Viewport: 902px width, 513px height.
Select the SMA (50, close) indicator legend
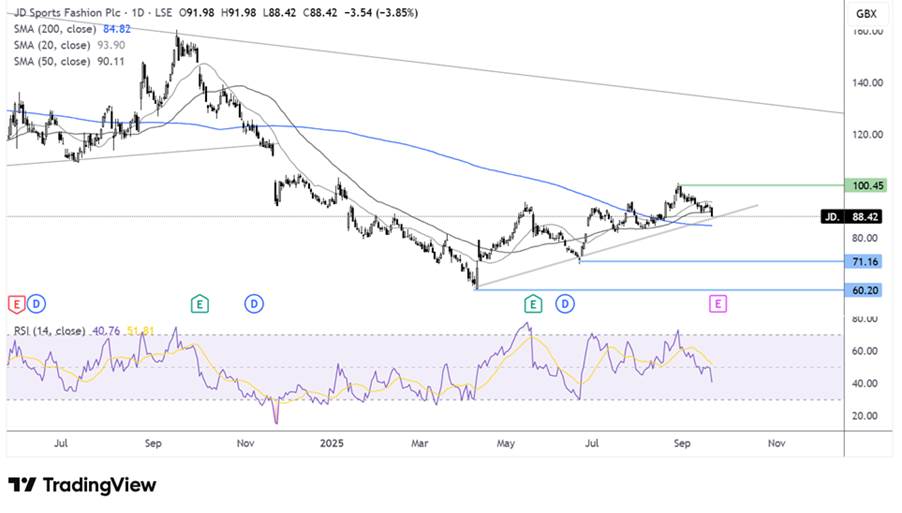click(x=52, y=61)
